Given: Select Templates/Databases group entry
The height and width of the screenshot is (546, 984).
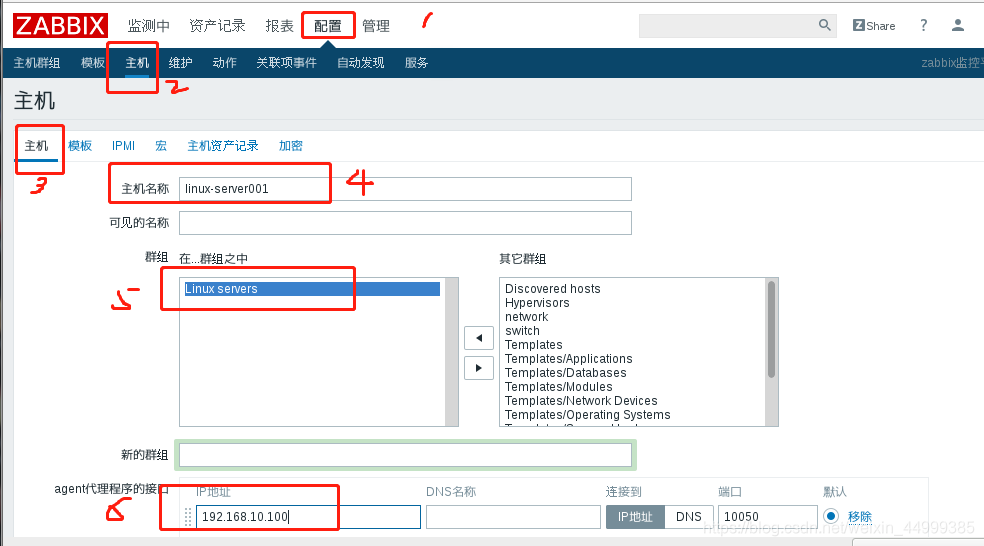Looking at the screenshot, I should (x=565, y=373).
